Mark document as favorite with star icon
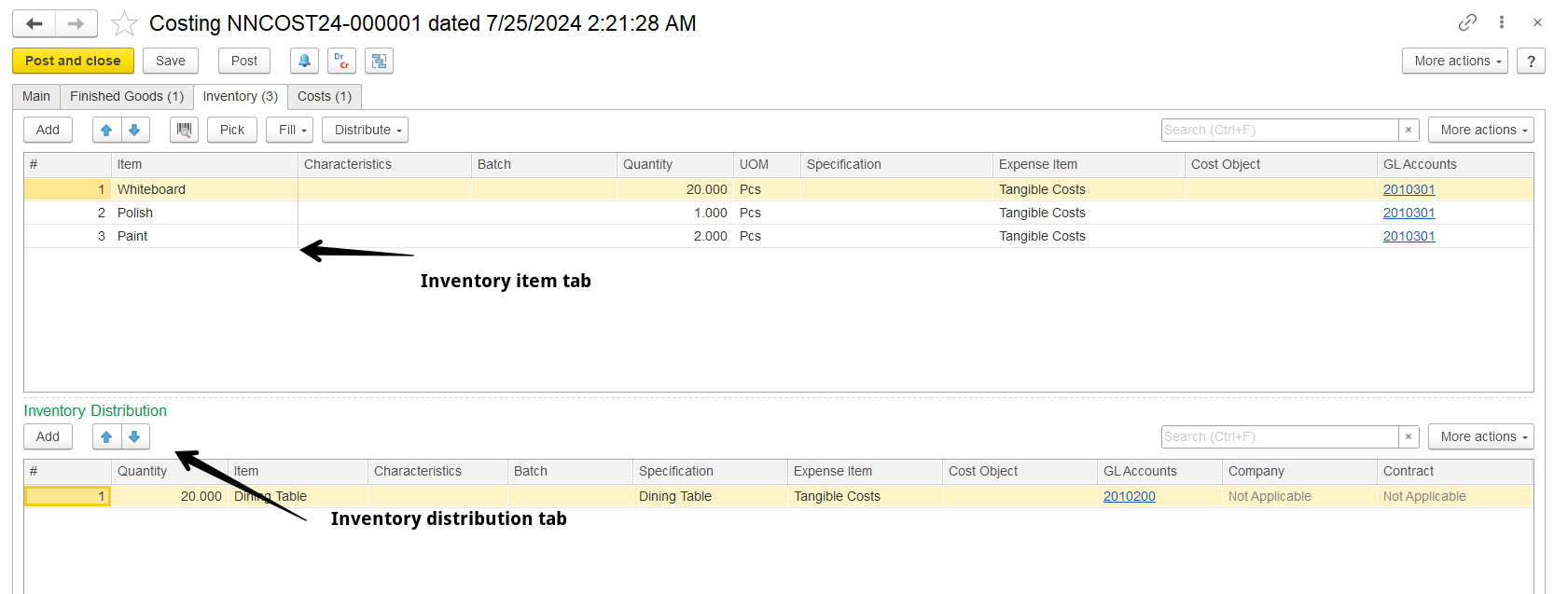 coord(124,23)
